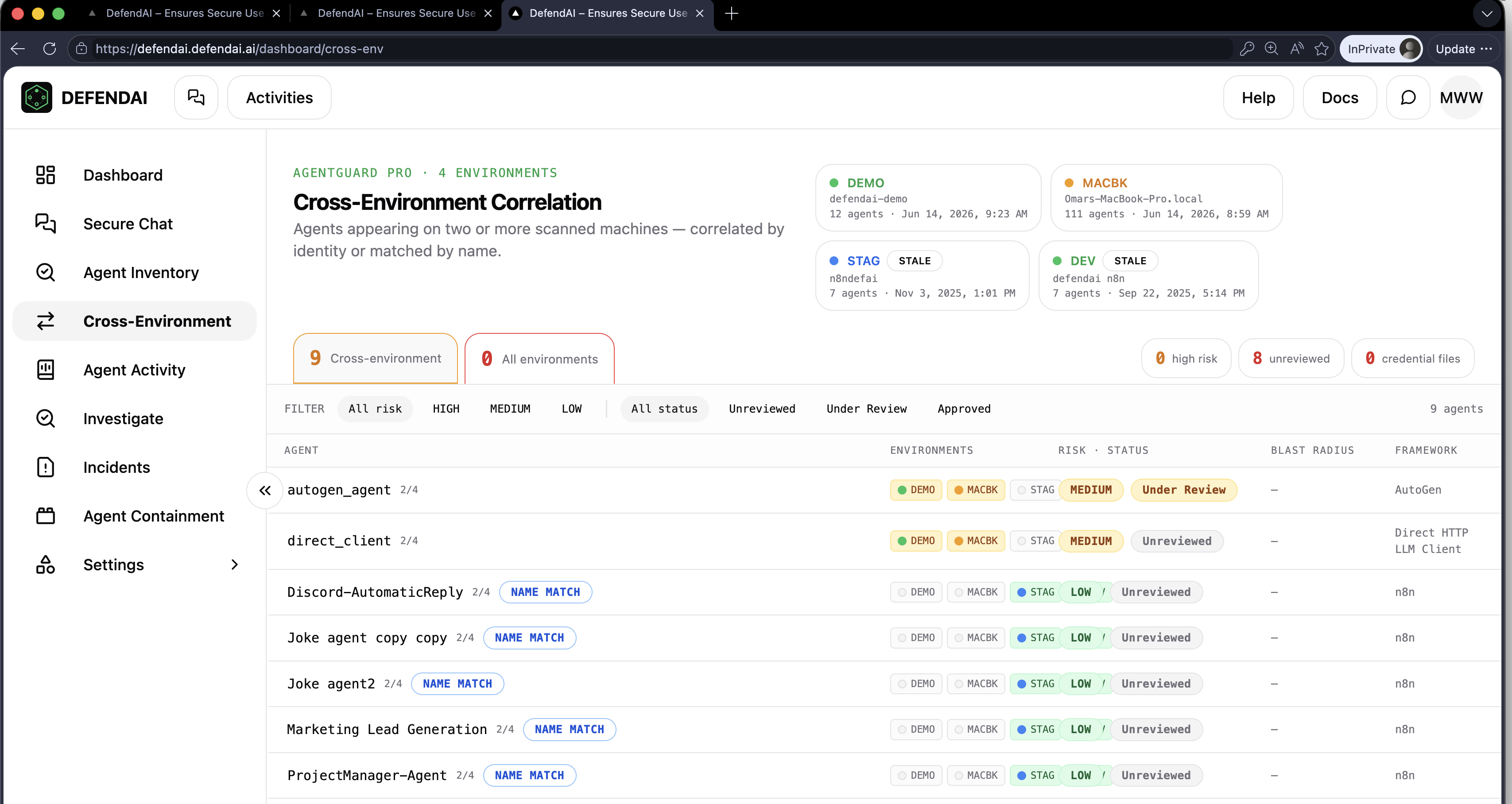Open the feedback speech bubble icon
This screenshot has width=1512, height=804.
tap(1407, 97)
